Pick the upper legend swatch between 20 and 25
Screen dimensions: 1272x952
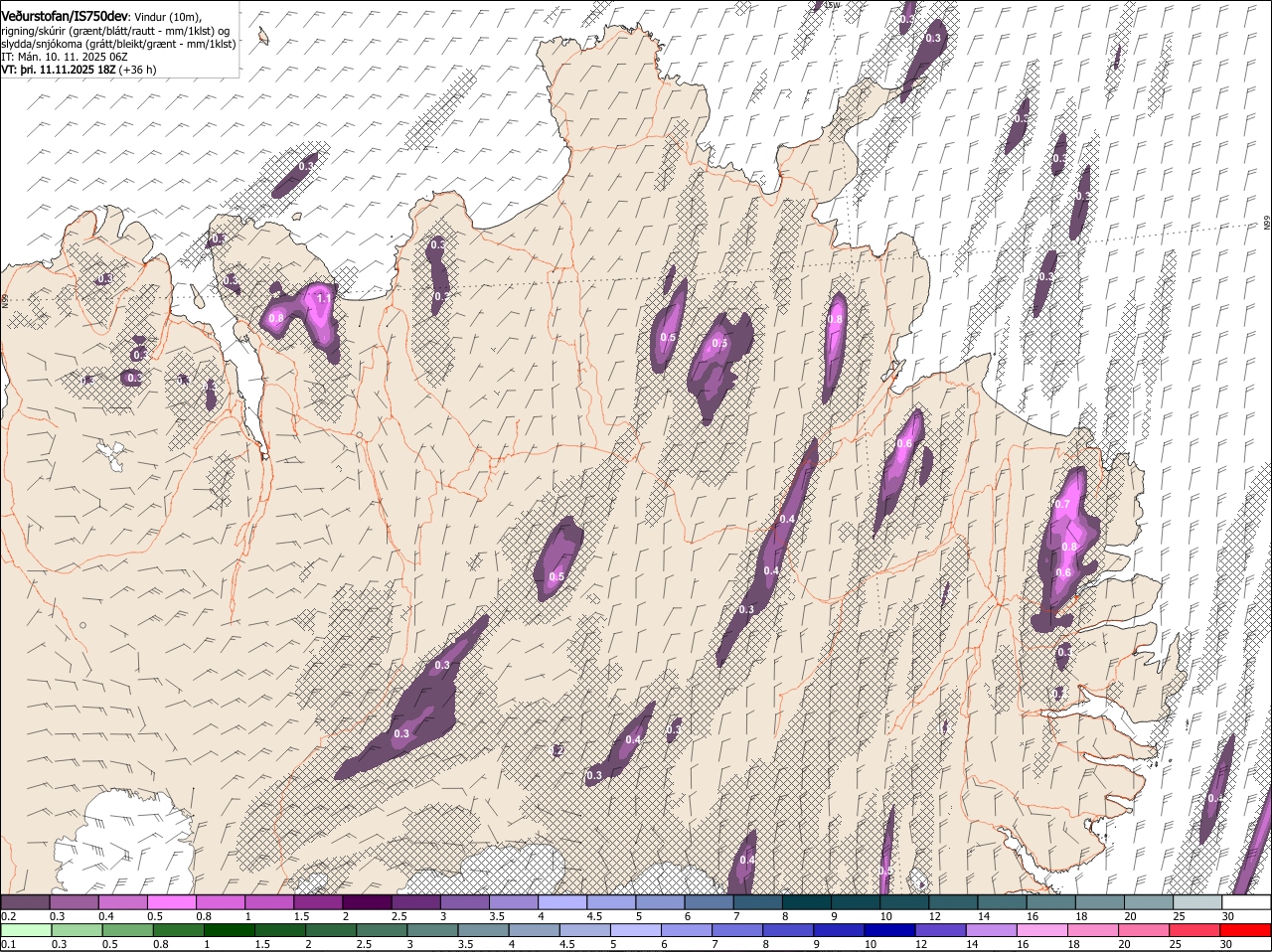(1148, 902)
